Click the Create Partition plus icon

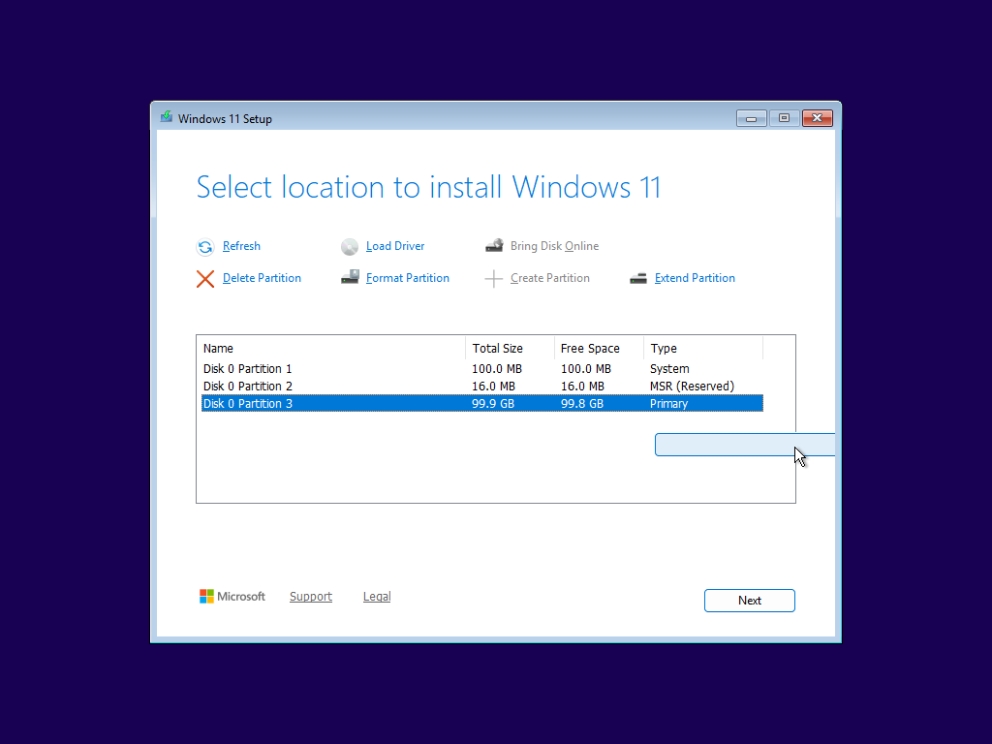tap(493, 279)
